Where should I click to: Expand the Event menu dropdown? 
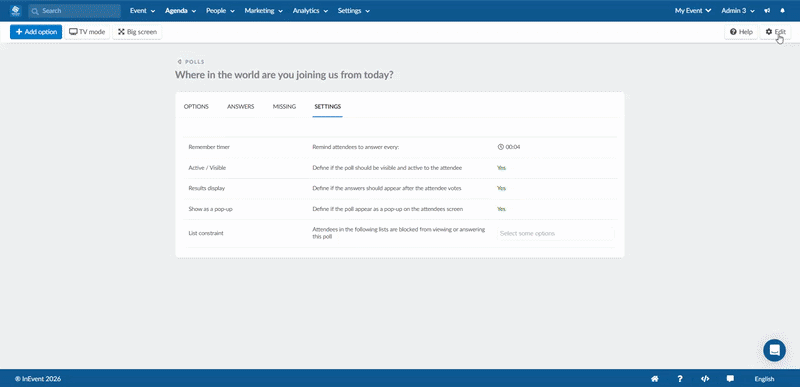pos(142,11)
